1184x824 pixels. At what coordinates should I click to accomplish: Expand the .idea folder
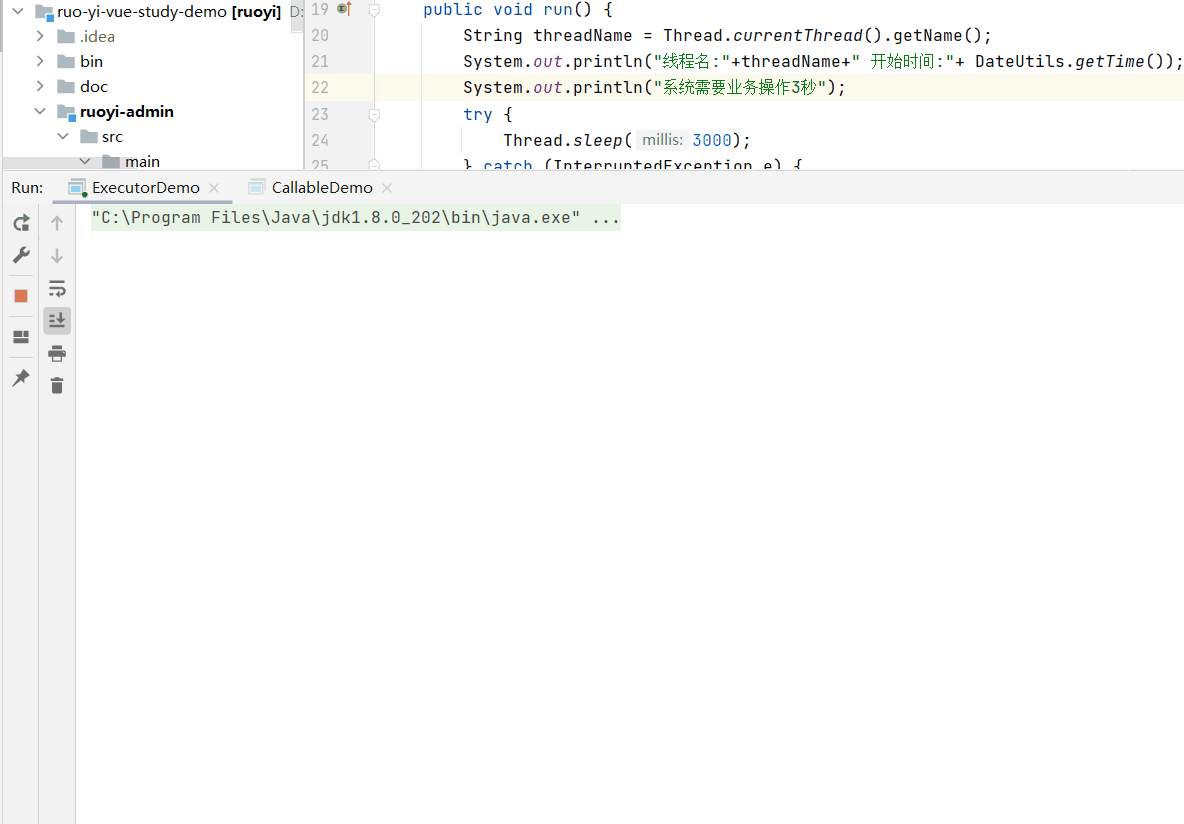tap(40, 37)
